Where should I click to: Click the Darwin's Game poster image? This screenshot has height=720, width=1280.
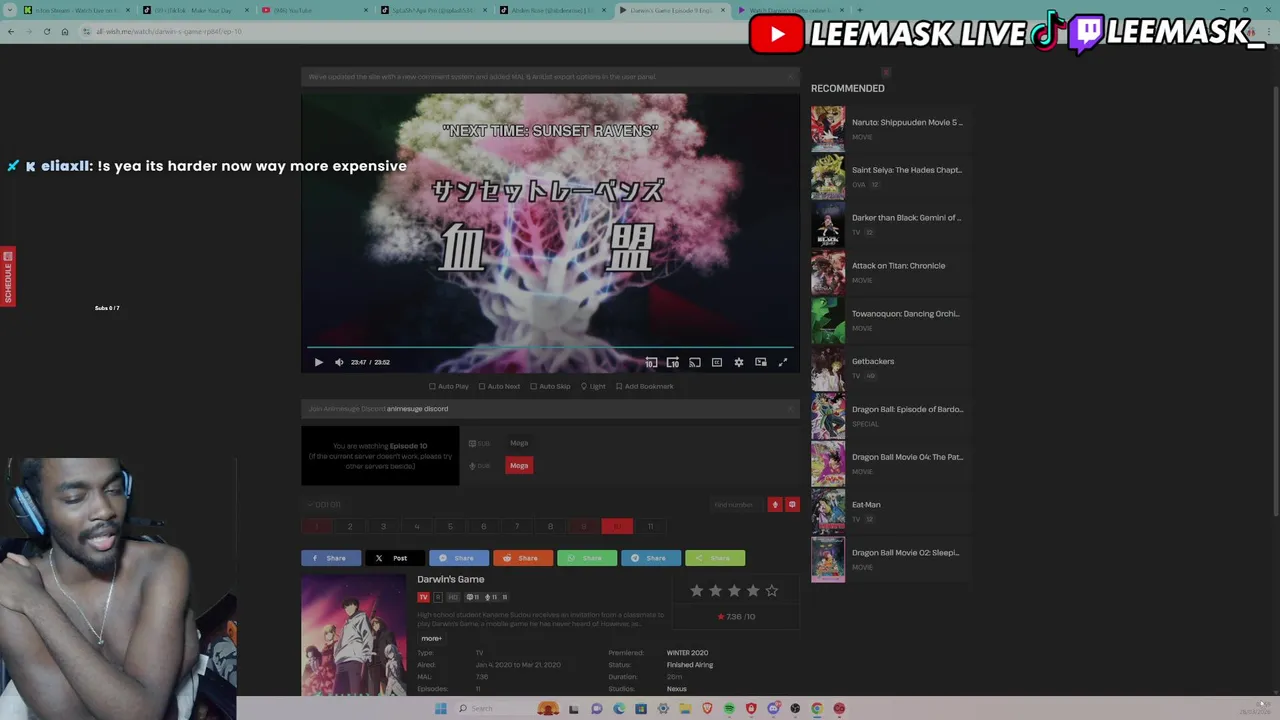(x=354, y=635)
